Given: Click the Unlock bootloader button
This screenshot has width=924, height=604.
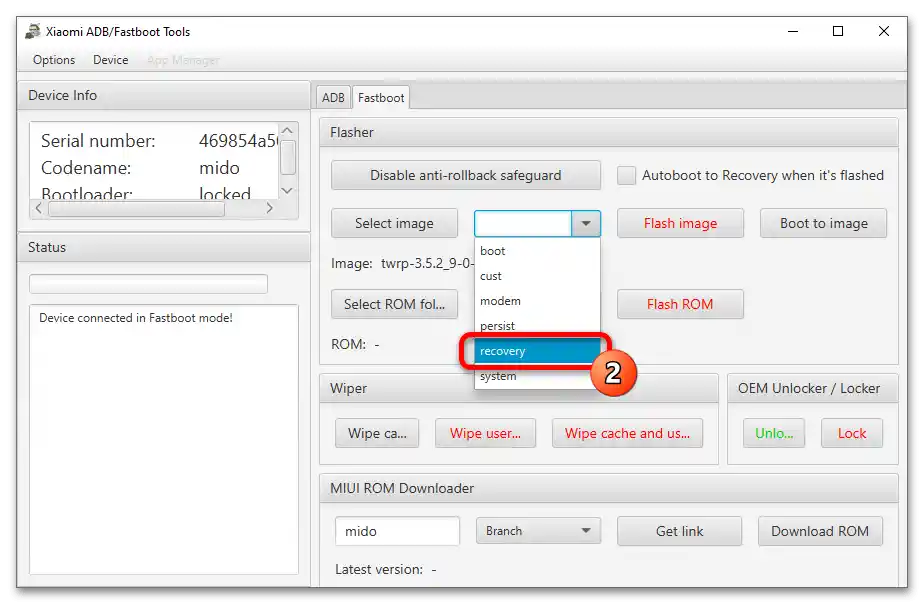Looking at the screenshot, I should pos(774,433).
